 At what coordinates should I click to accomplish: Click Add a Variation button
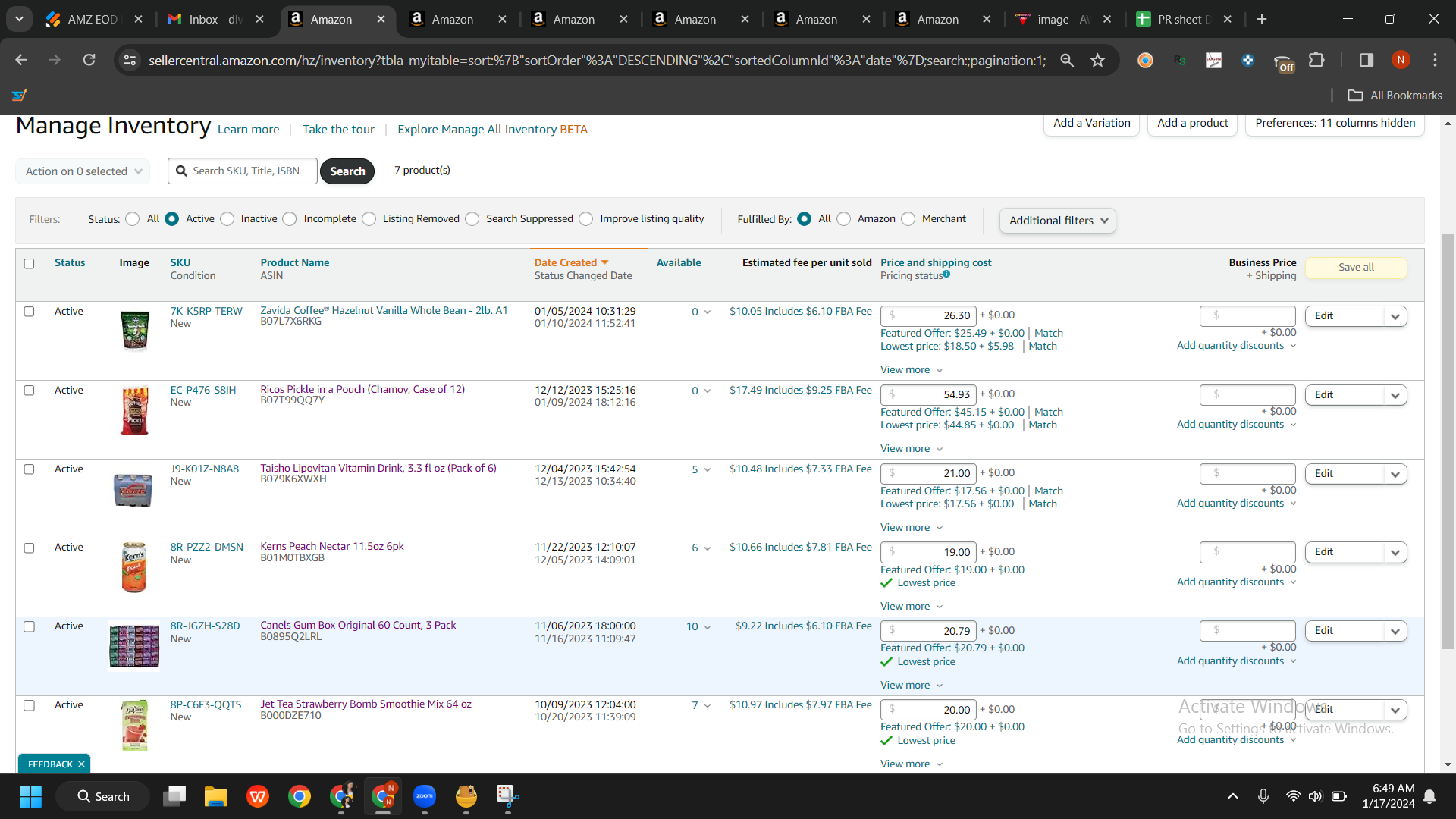tap(1092, 124)
